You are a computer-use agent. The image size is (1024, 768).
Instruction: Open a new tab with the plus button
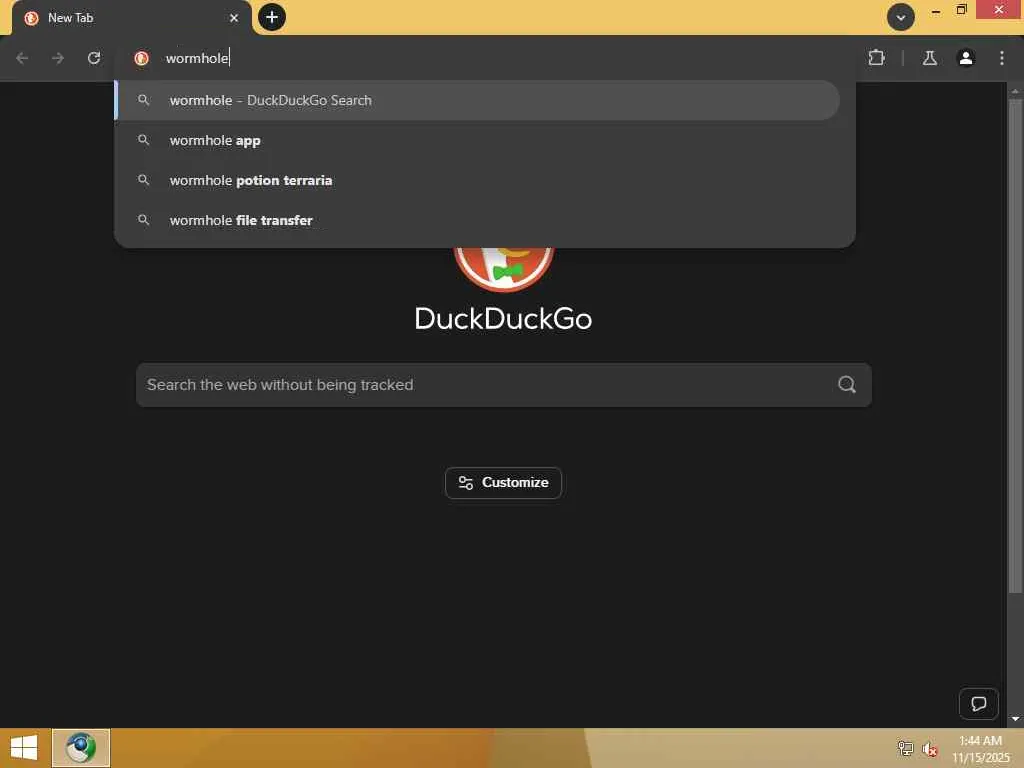(x=272, y=17)
